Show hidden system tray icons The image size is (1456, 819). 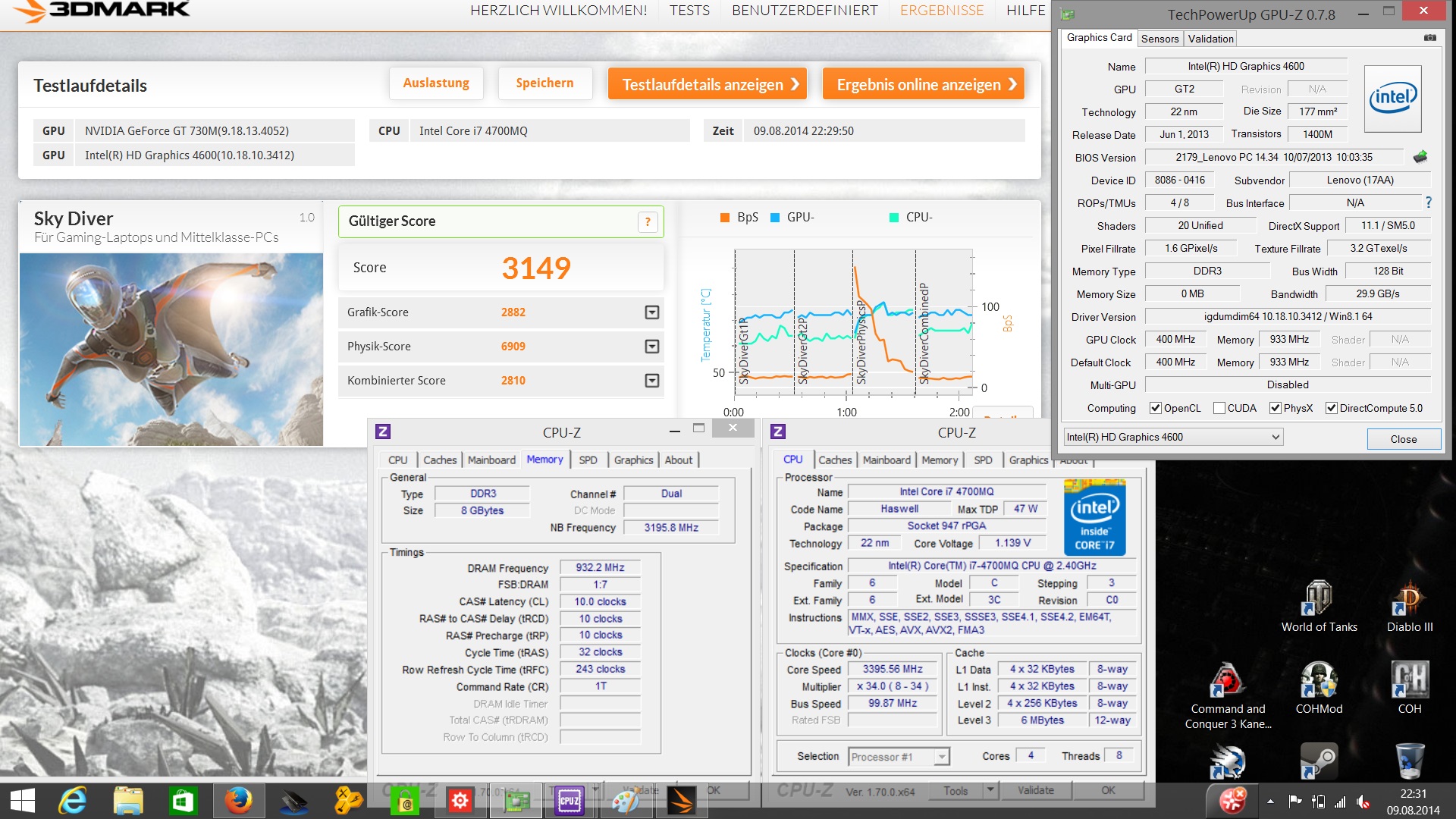(1270, 802)
